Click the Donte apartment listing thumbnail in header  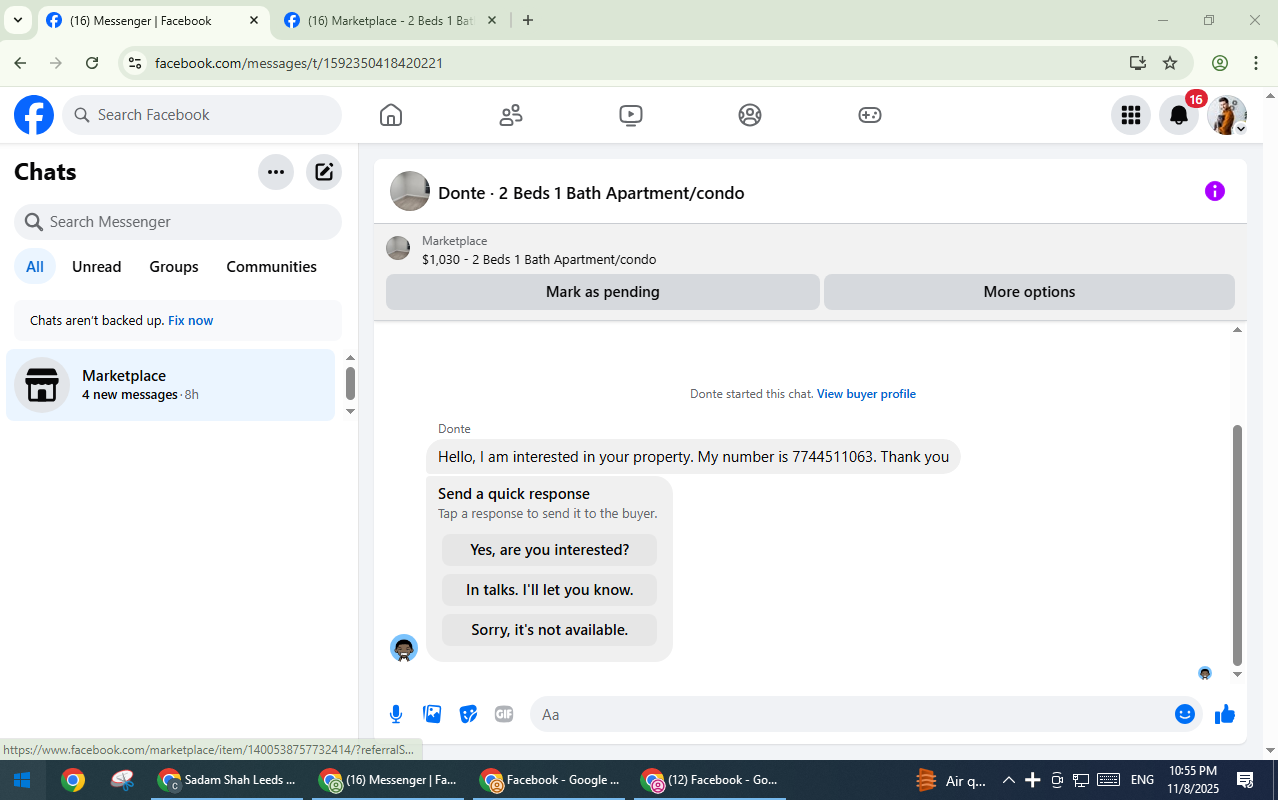(x=410, y=191)
